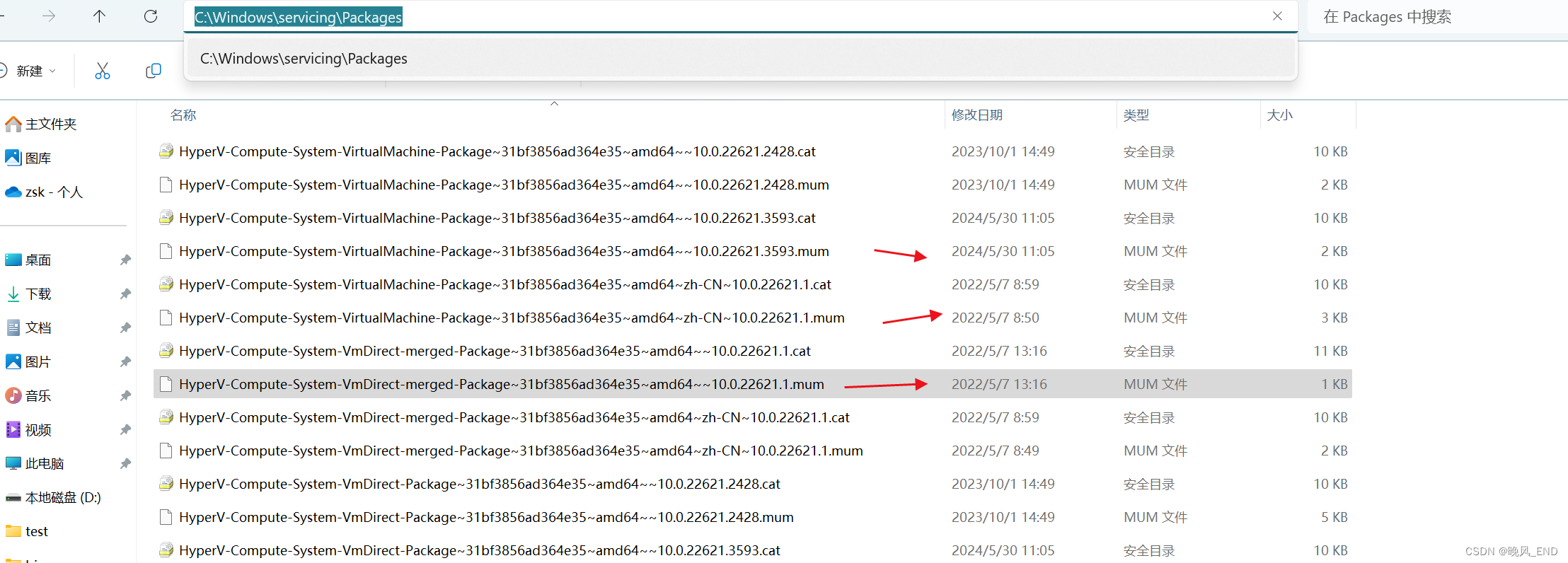Image resolution: width=1568 pixels, height=563 pixels.
Task: Select VirtualMachine-Package zh-CN 10.0.22621.1.mum file
Action: 753,318
